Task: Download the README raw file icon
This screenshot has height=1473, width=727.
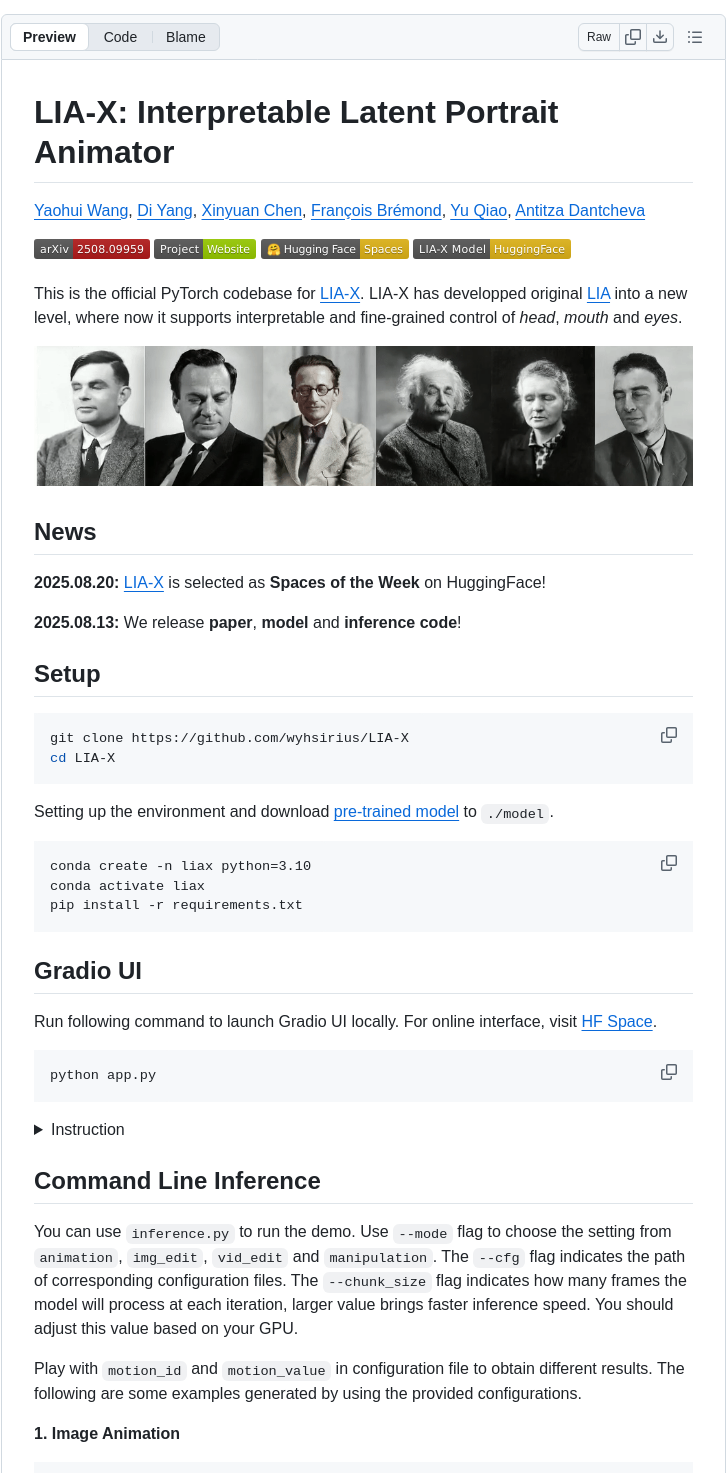Action: click(661, 37)
